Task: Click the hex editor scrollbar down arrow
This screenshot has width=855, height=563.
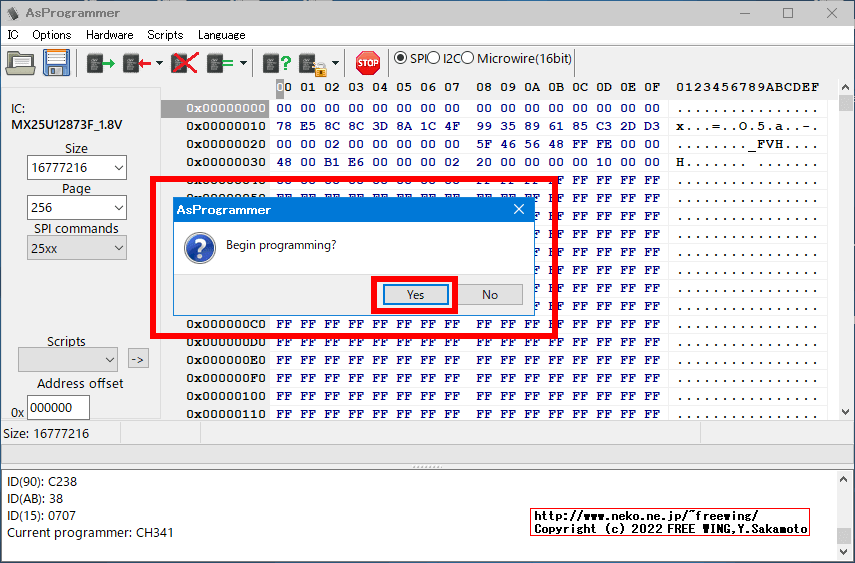Action: [846, 412]
